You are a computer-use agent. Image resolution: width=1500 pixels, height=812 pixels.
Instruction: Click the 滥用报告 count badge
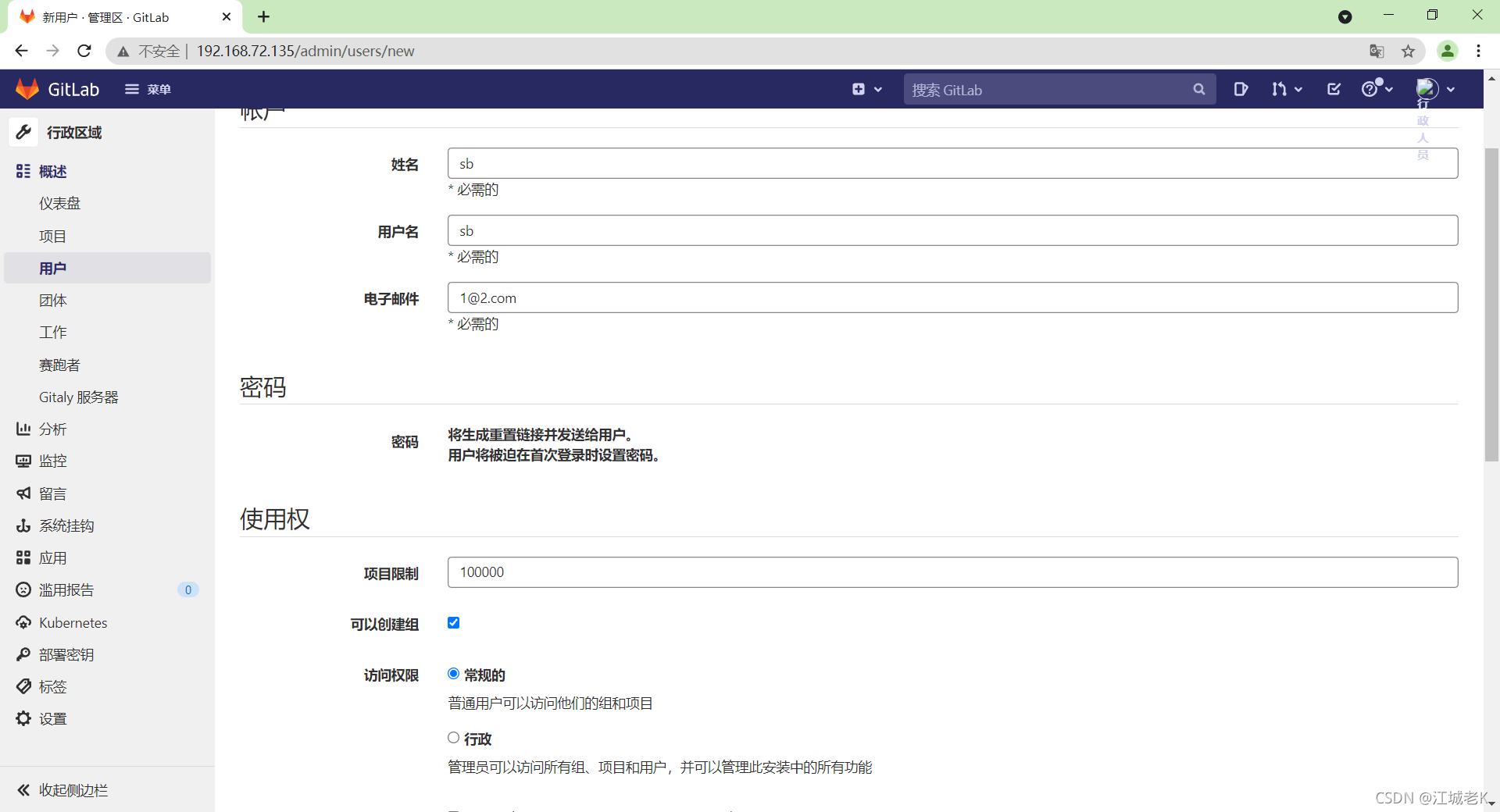pyautogui.click(x=188, y=589)
